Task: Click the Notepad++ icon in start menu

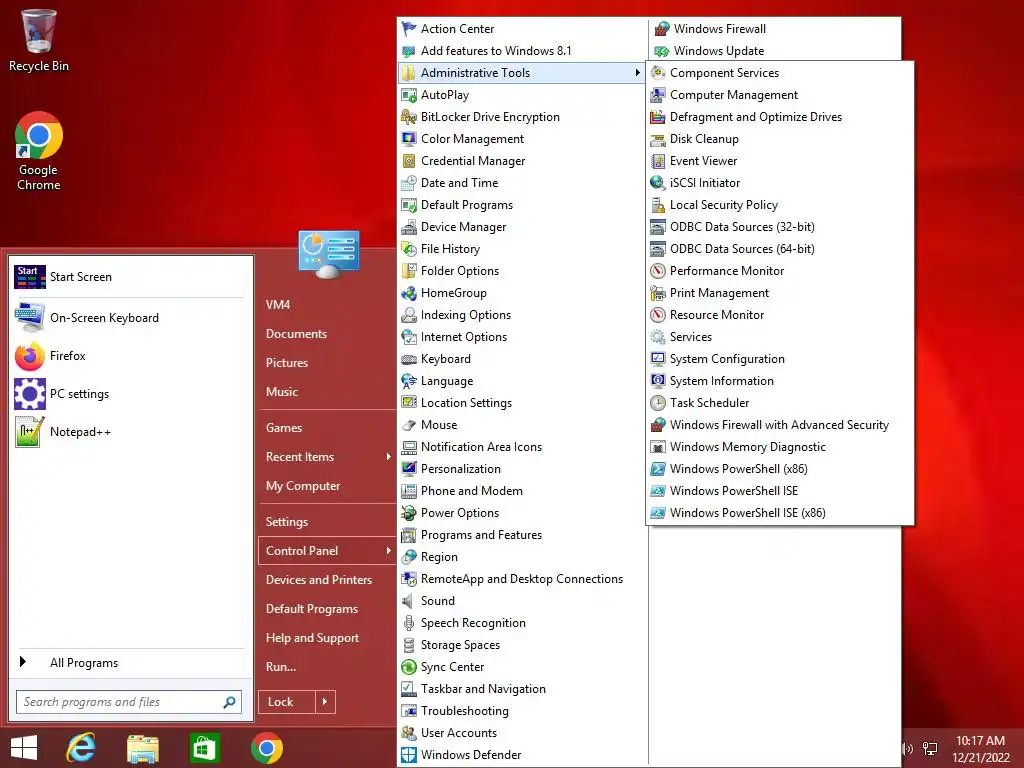Action: (29, 432)
